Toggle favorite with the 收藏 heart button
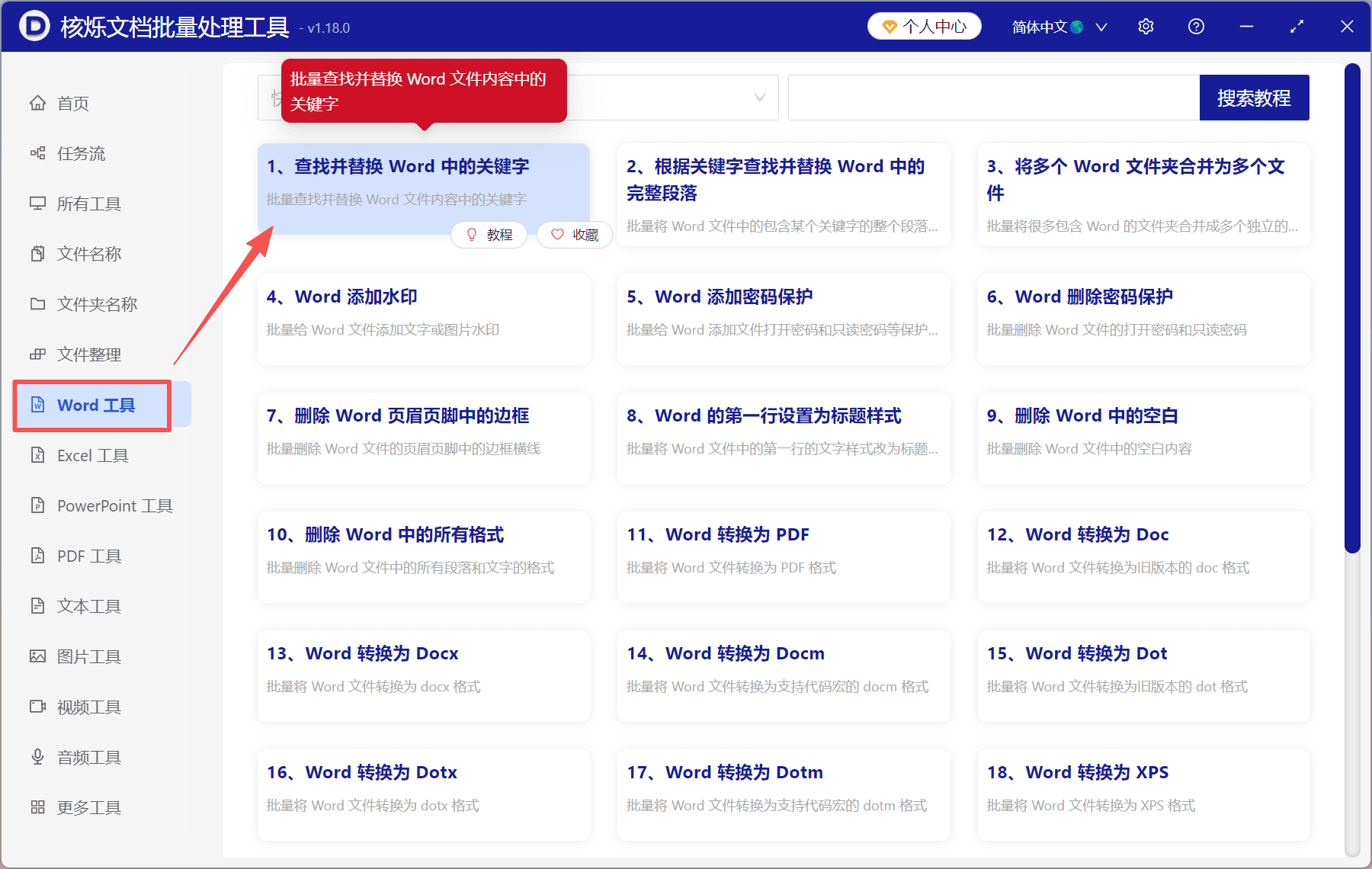The width and height of the screenshot is (1372, 869). 575,235
